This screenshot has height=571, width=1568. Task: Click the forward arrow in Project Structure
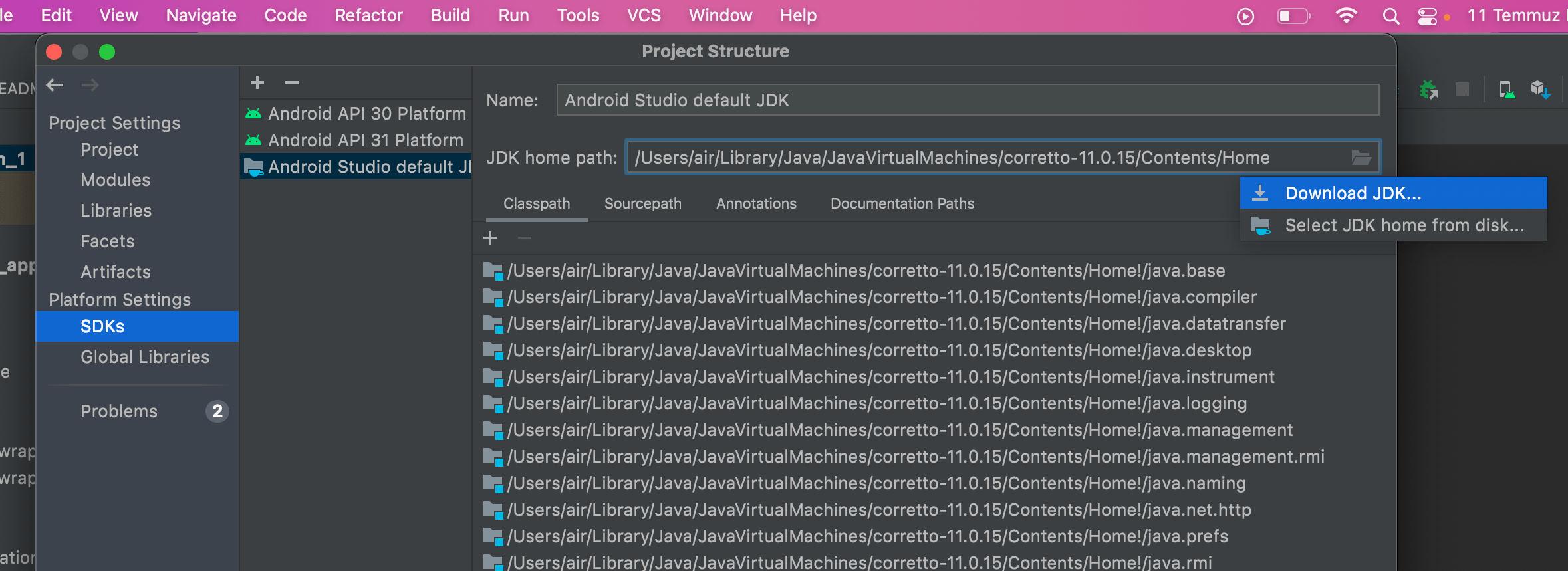click(90, 85)
